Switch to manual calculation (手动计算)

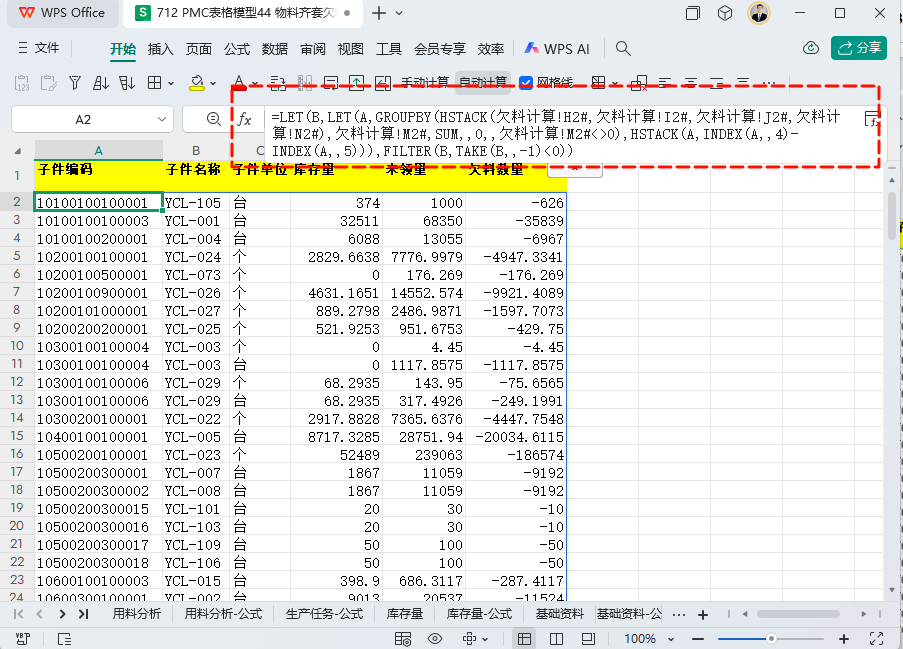425,83
